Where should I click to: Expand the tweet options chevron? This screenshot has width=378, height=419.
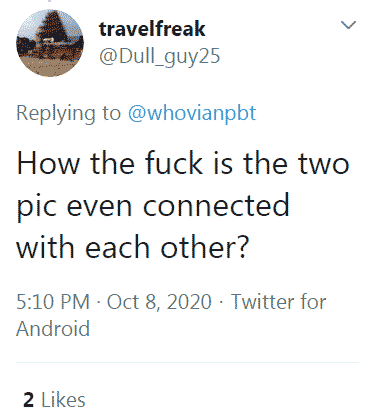[x=349, y=25]
